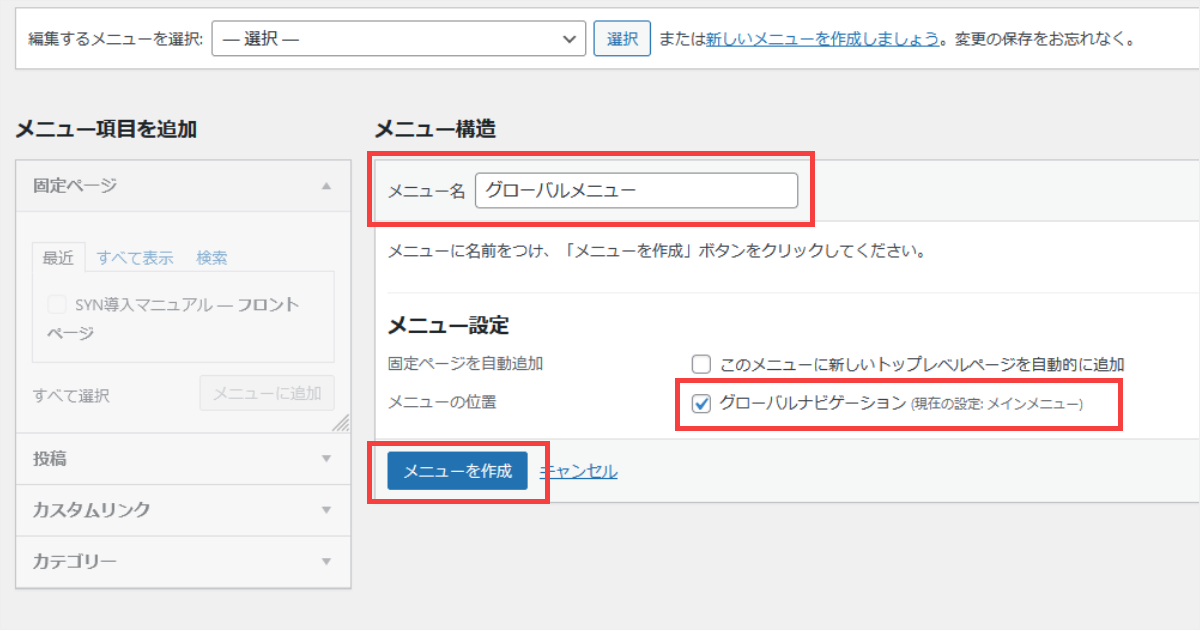This screenshot has width=1200, height=630.
Task: Open the 検索 tab
Action: tap(212, 258)
